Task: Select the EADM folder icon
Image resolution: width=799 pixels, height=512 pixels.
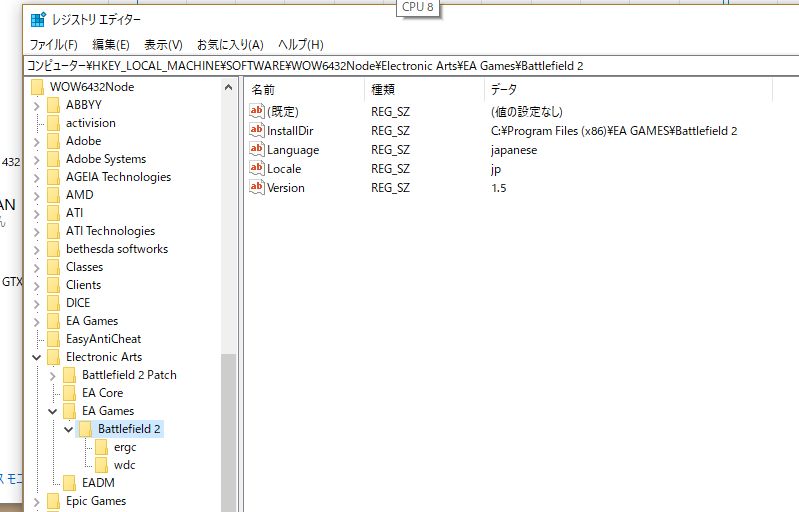Action: pos(70,482)
